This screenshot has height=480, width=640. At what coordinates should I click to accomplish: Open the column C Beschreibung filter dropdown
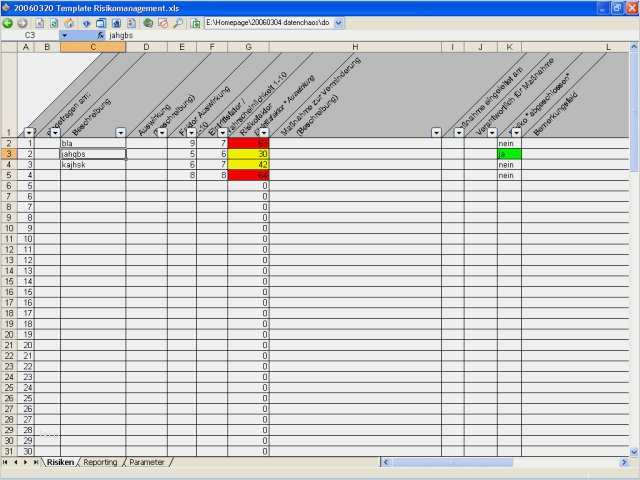[x=120, y=132]
